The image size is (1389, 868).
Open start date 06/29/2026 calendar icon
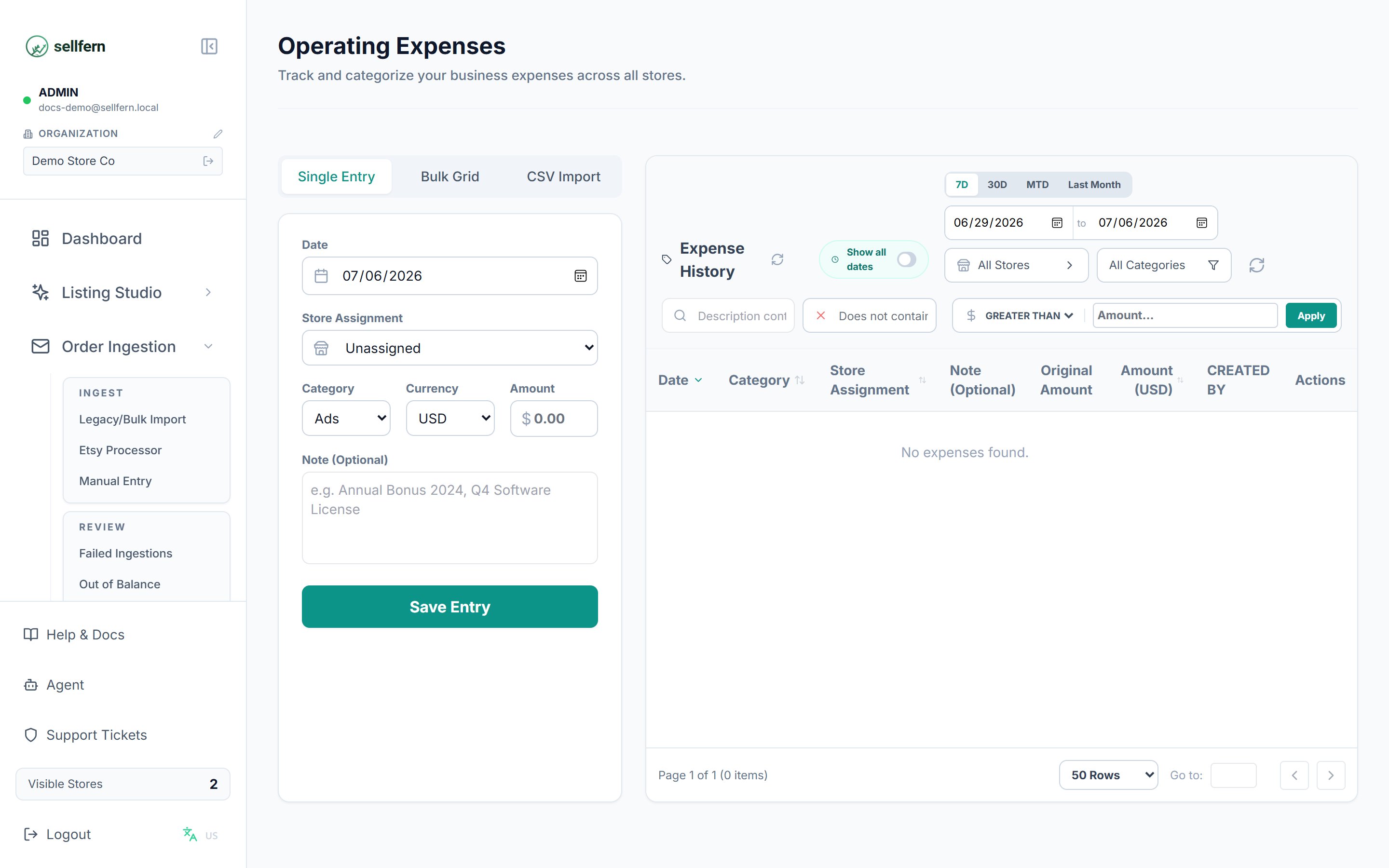coord(1057,223)
